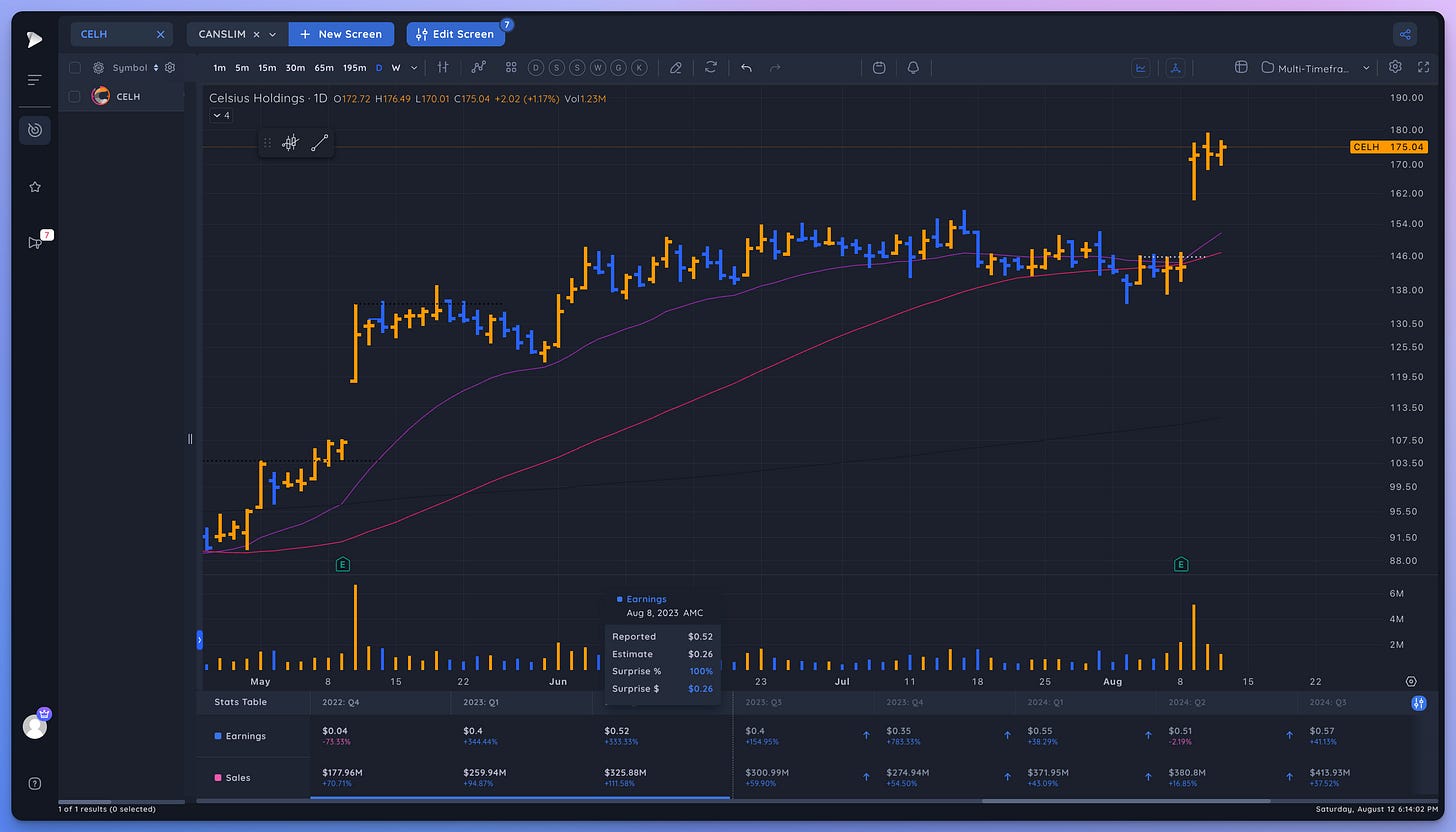Toggle fullscreen chart mode
This screenshot has width=1456, height=832.
coord(1424,67)
